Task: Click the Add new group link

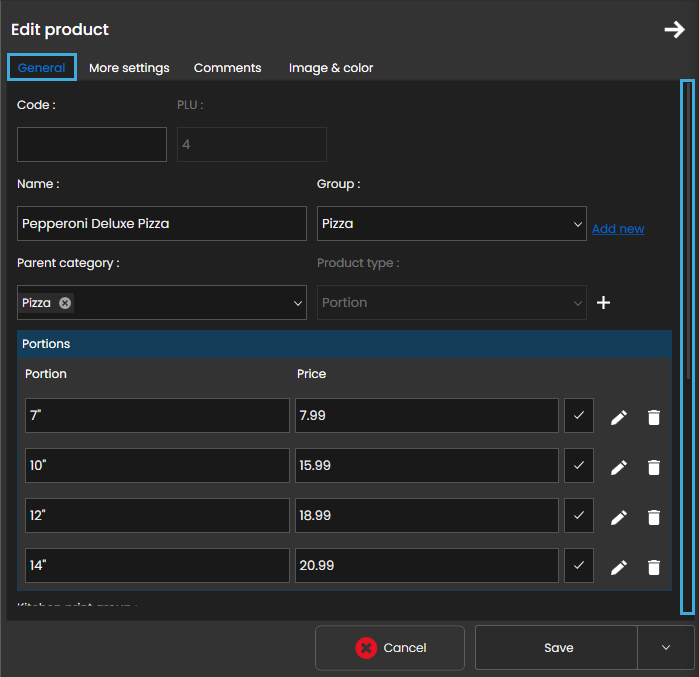Action: [618, 229]
